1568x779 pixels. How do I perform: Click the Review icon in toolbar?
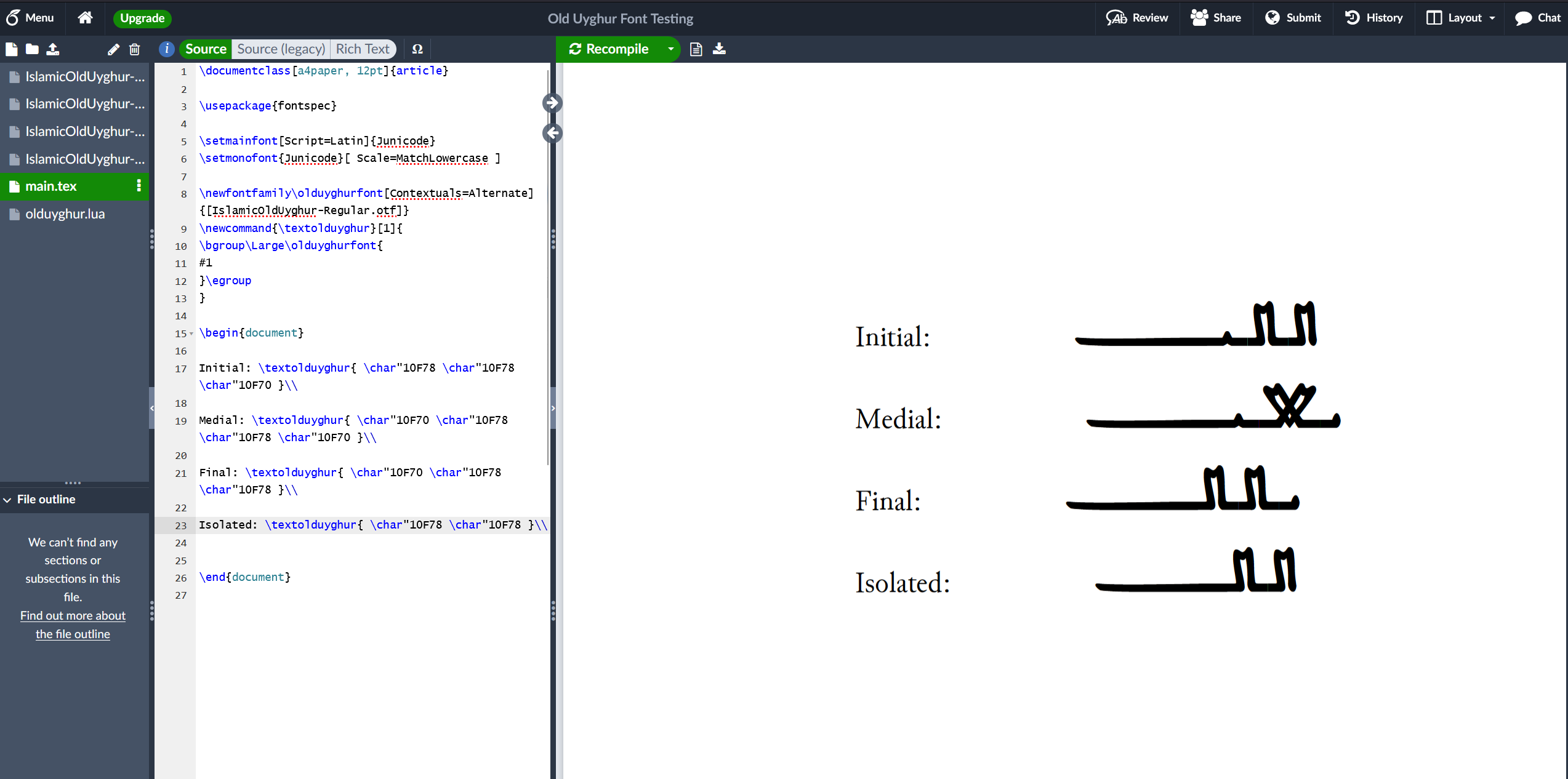click(x=1139, y=18)
